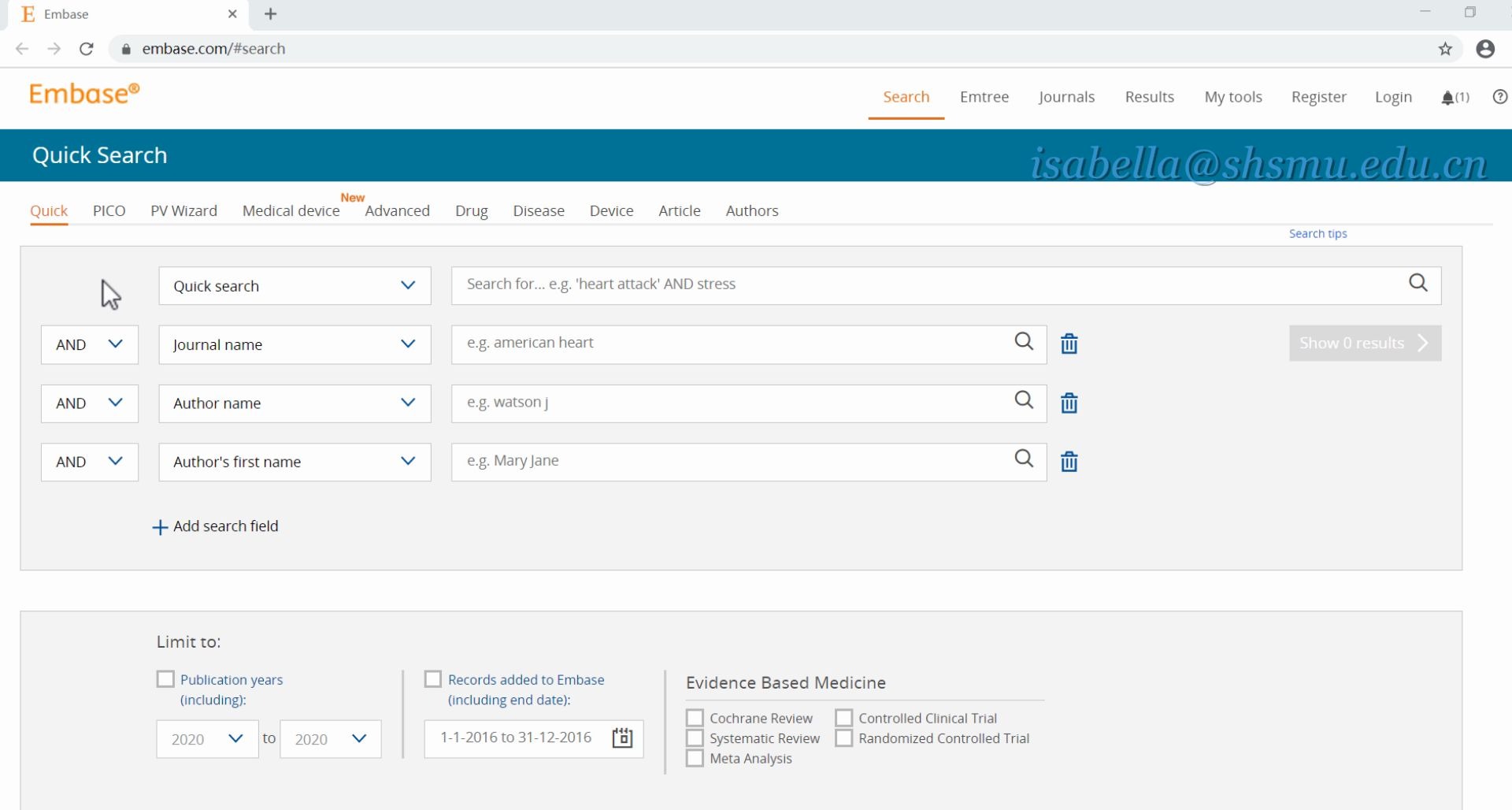
Task: Switch to the Authors search tab
Action: [x=752, y=210]
